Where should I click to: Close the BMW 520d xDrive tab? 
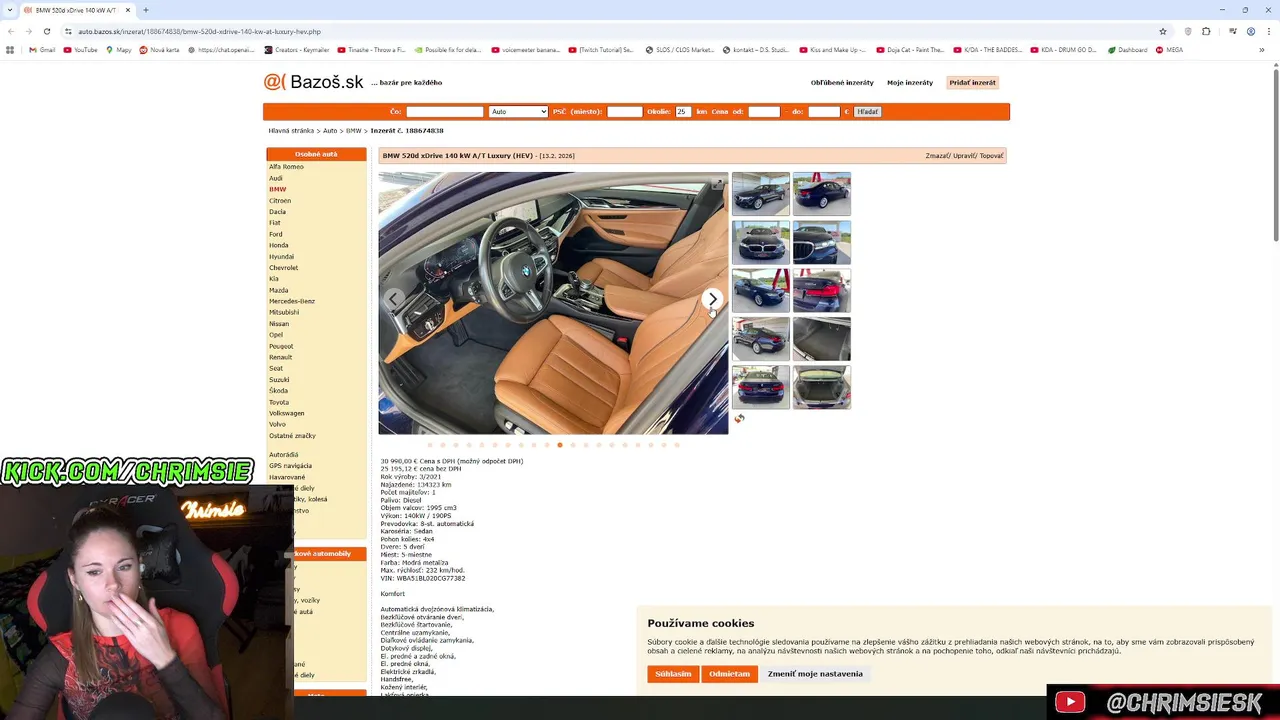point(128,10)
